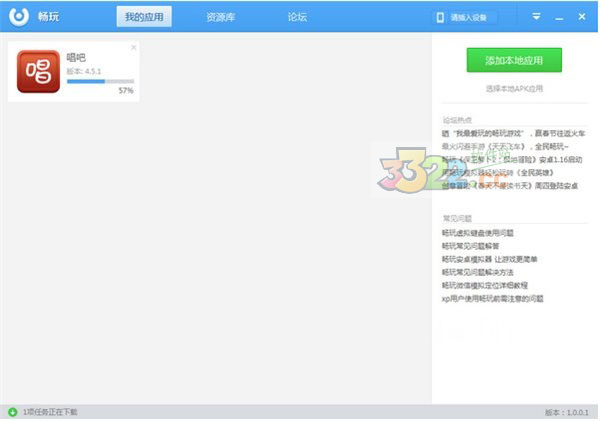Click the 版本: 4.5.1 text
This screenshot has width=600, height=421.
pyautogui.click(x=84, y=71)
